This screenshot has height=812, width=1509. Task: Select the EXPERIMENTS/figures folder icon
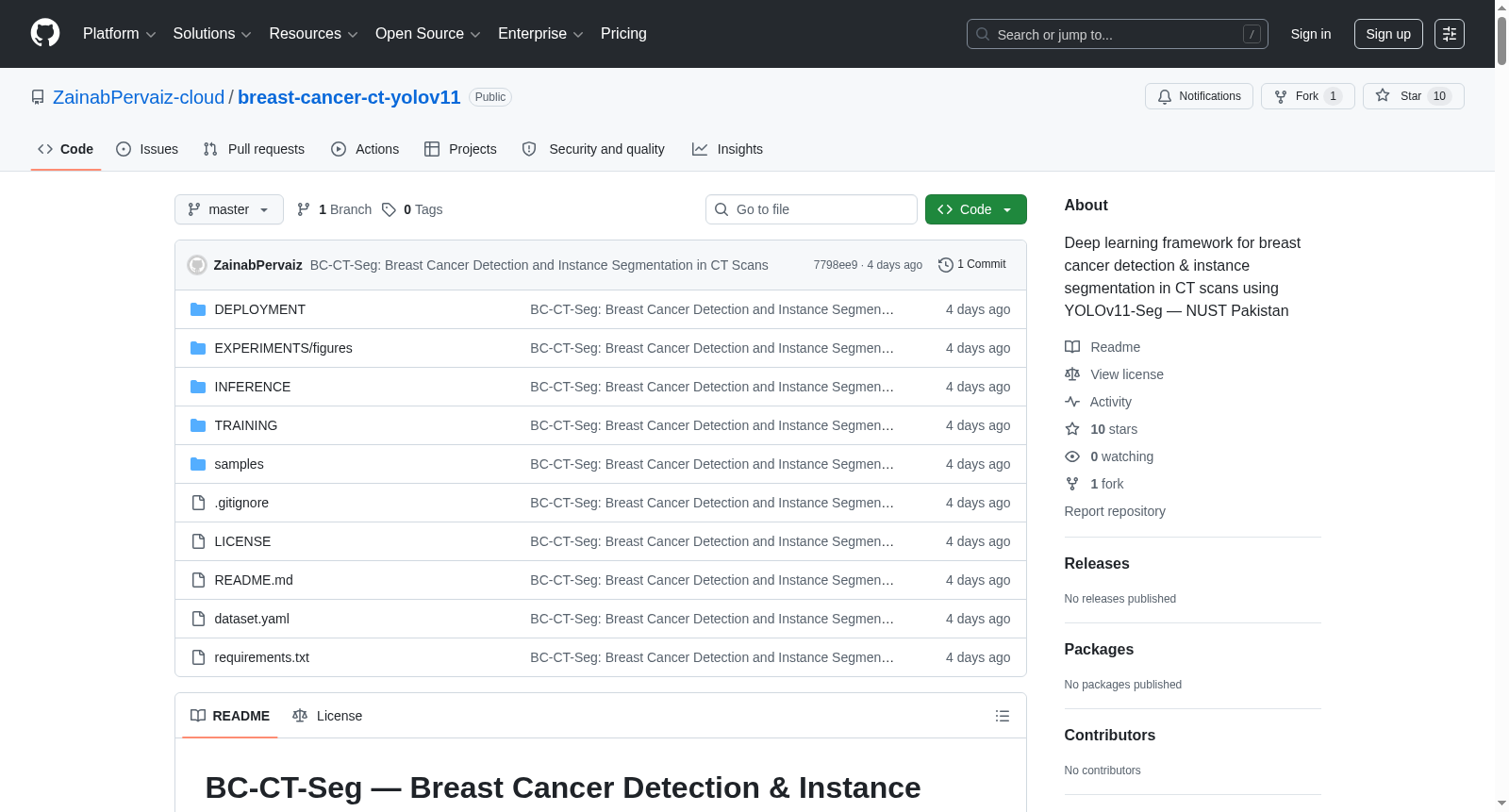coord(198,348)
